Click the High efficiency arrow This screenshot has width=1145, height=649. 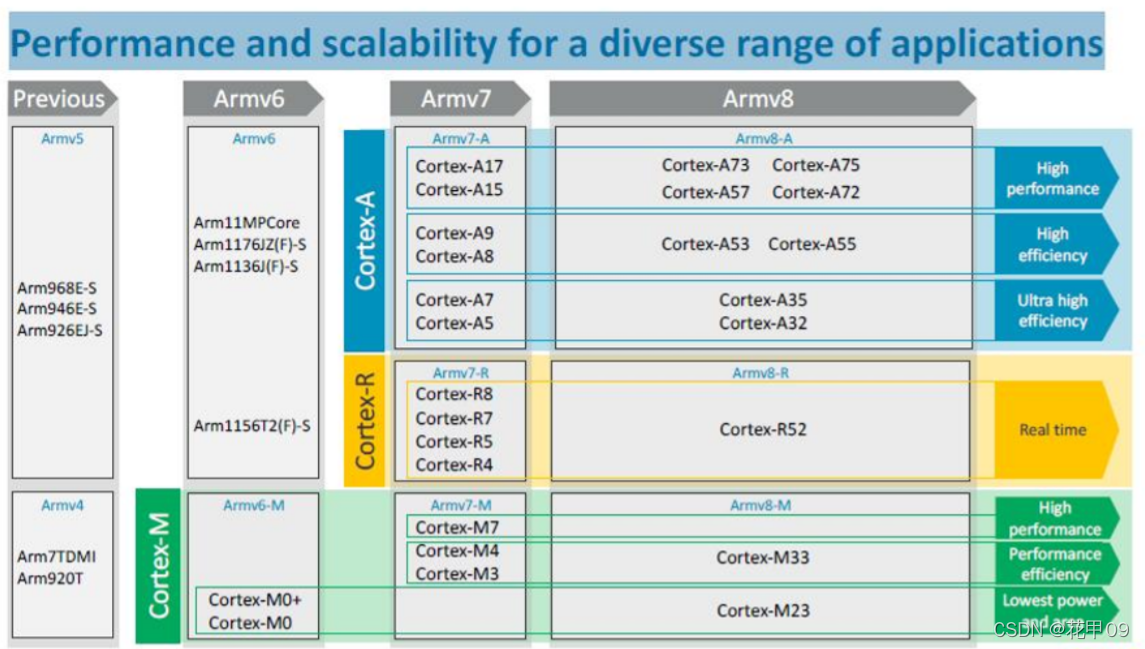tap(1056, 245)
